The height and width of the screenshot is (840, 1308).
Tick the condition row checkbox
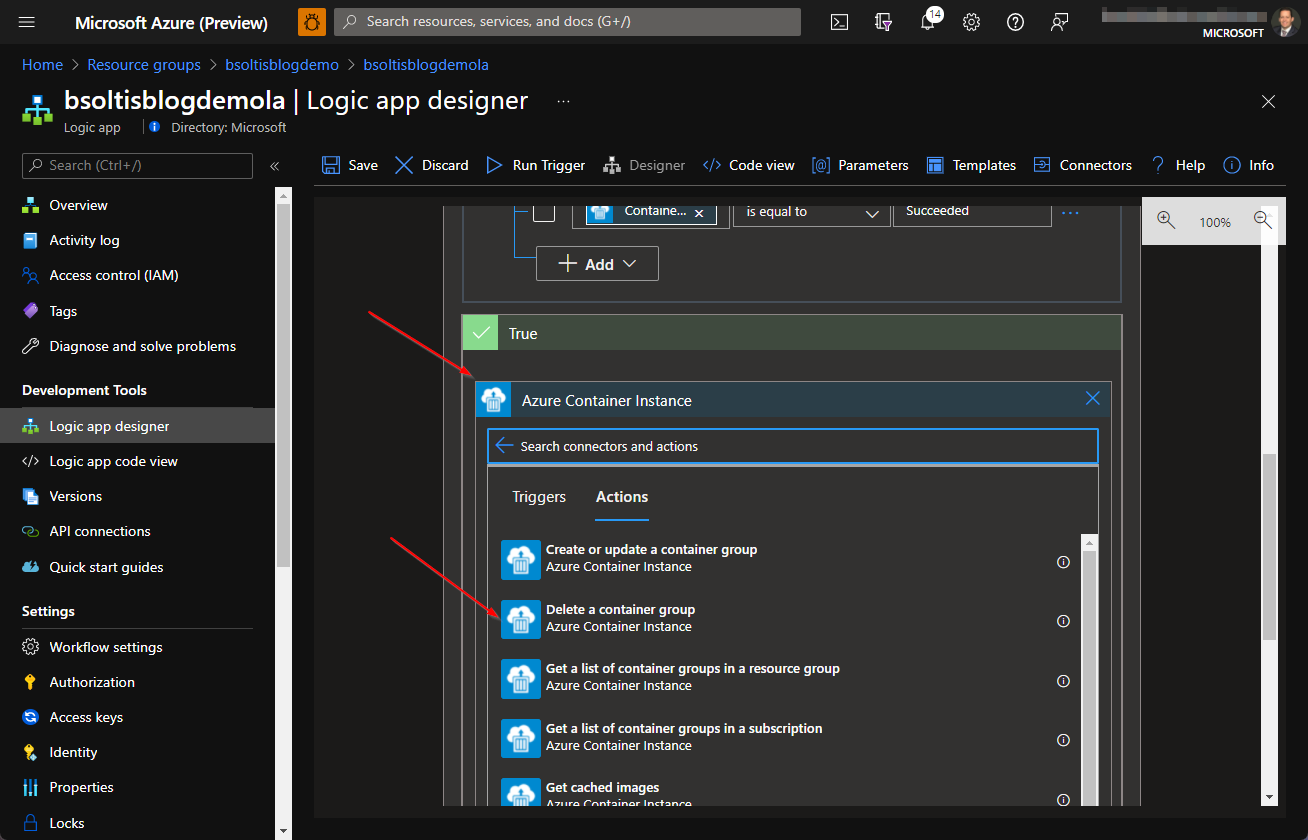pos(544,212)
